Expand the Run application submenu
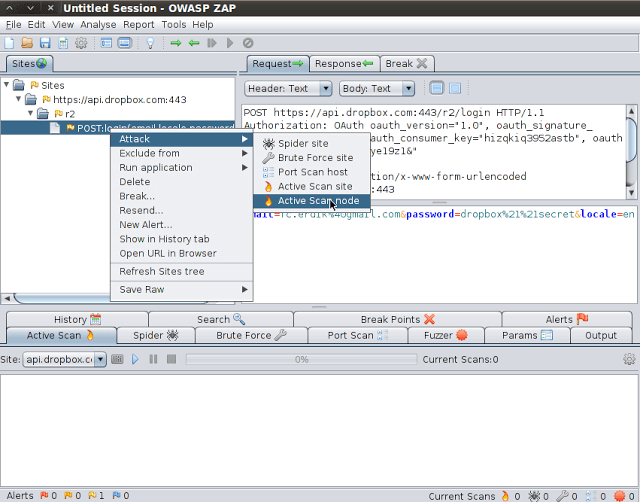 pyautogui.click(x=182, y=167)
